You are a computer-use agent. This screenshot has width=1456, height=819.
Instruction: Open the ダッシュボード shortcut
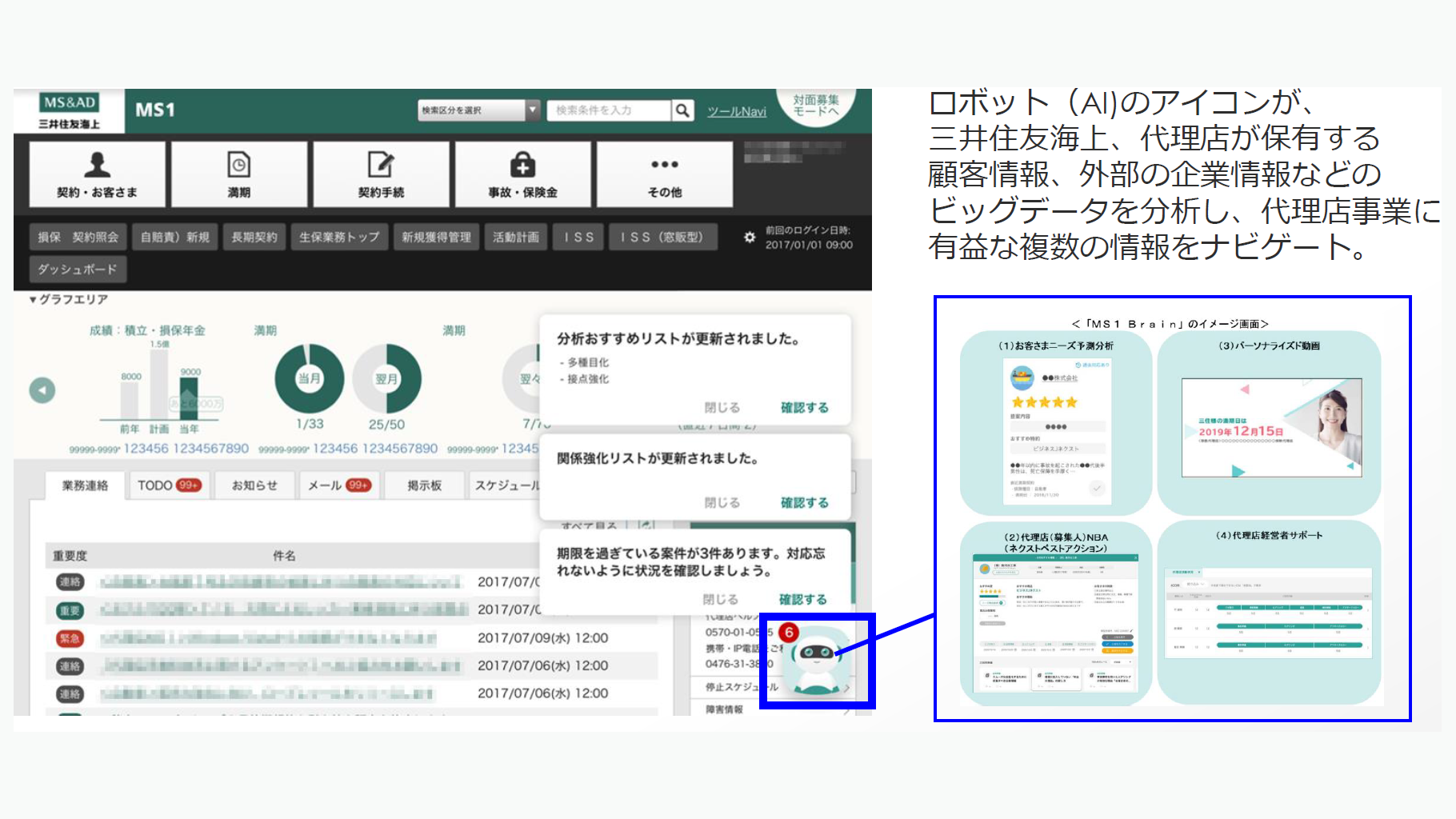pos(78,270)
